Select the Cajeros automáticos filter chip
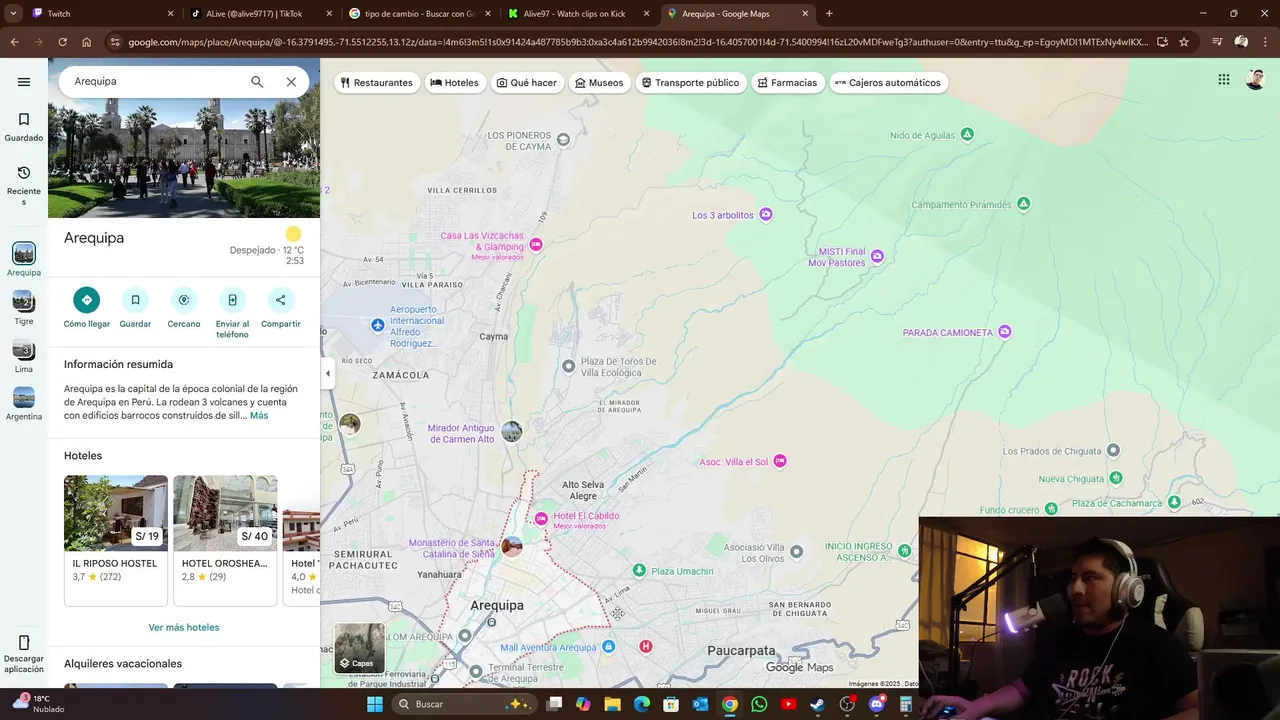The width and height of the screenshot is (1280, 720). coord(887,83)
